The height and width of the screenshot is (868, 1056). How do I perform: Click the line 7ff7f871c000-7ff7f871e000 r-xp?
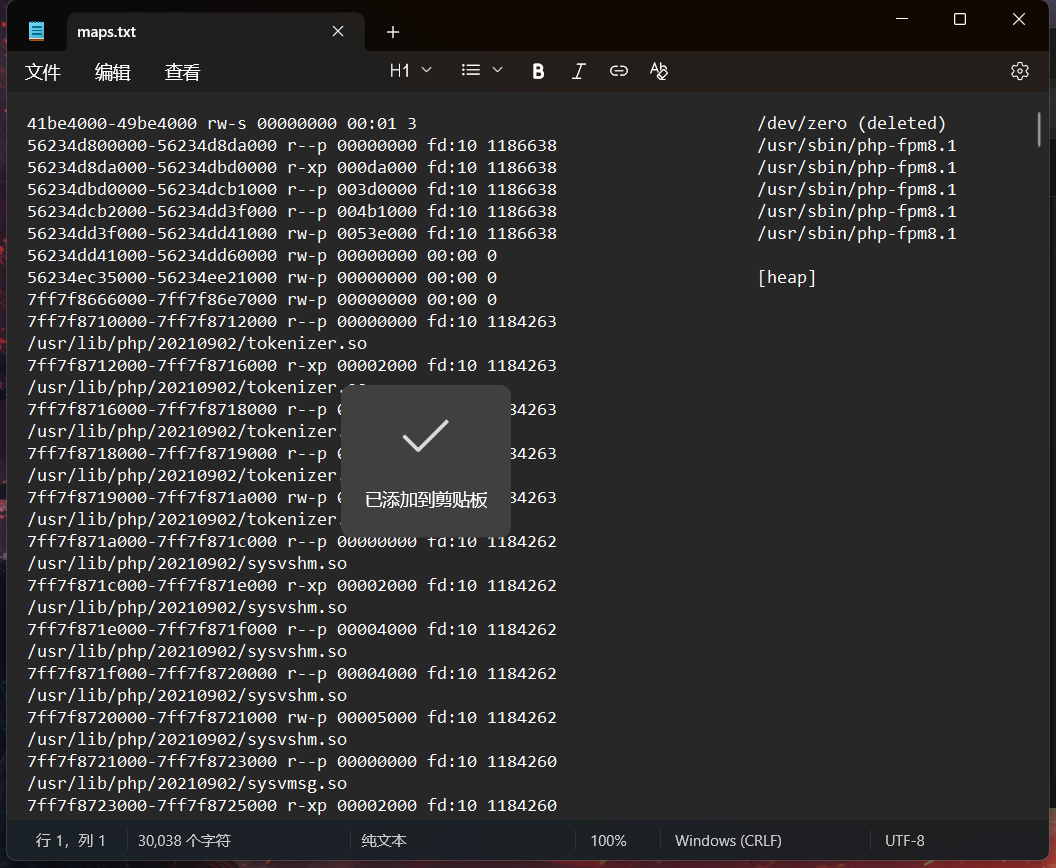click(292, 585)
